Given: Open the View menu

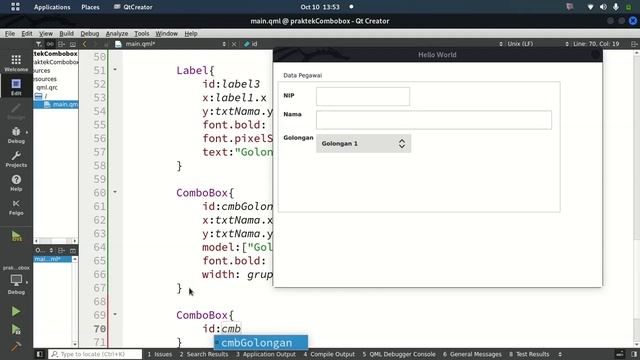Looking at the screenshot, I should pos(46,33).
